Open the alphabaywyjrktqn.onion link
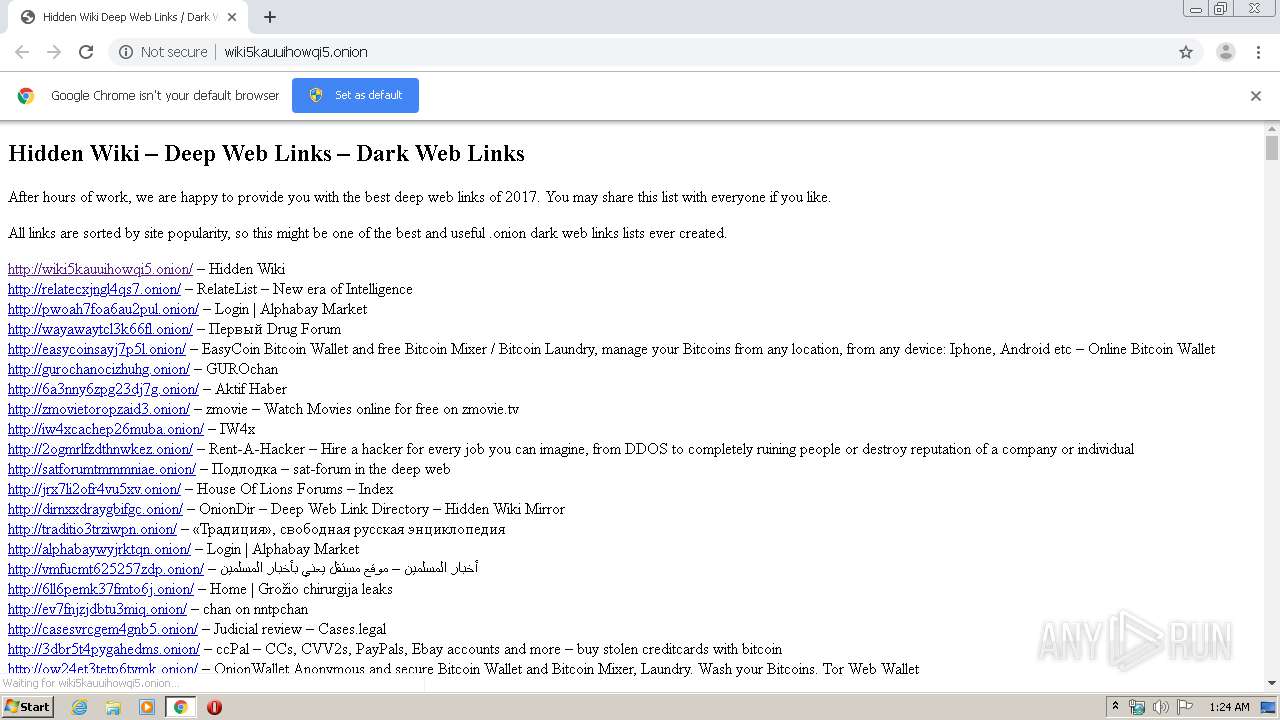This screenshot has width=1280, height=720. tap(99, 549)
